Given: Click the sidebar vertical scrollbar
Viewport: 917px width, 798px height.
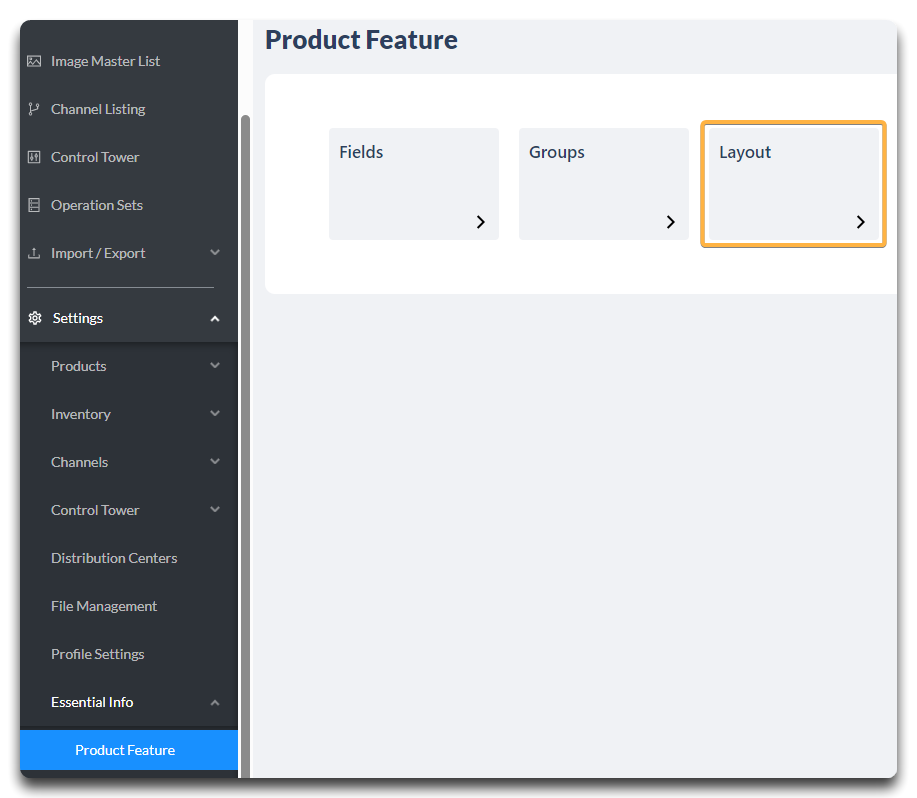Looking at the screenshot, I should click(x=246, y=444).
